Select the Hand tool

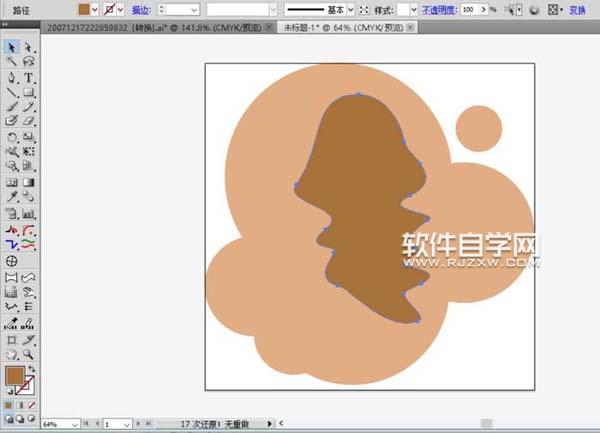tap(11, 354)
